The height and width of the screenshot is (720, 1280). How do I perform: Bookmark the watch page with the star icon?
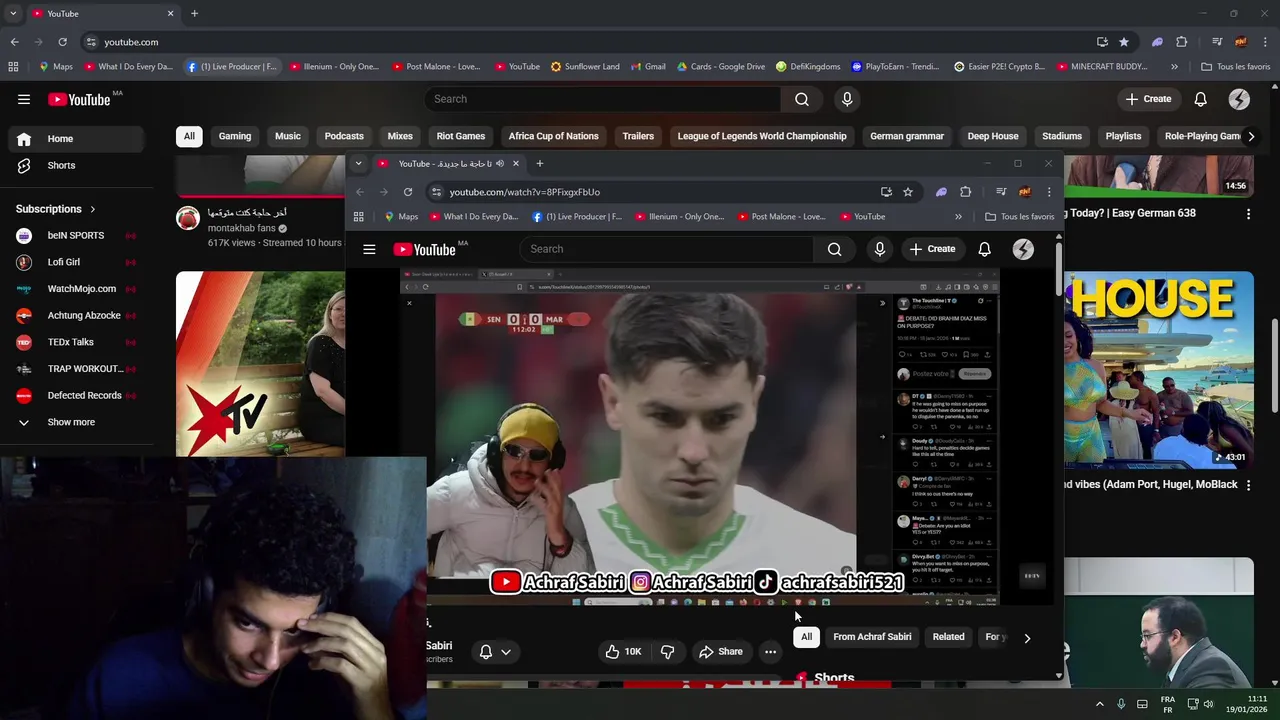pyautogui.click(x=908, y=192)
